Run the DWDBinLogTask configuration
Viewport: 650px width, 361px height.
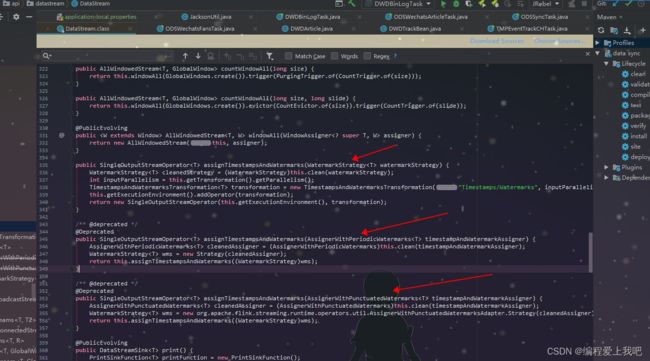click(x=443, y=4)
